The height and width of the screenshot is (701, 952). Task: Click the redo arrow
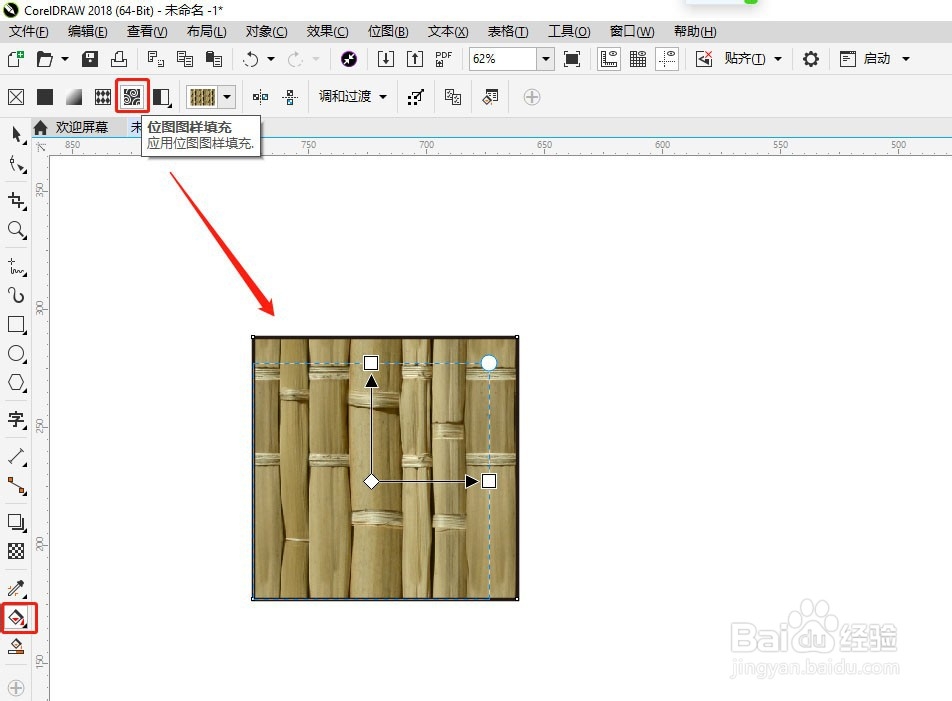[295, 59]
